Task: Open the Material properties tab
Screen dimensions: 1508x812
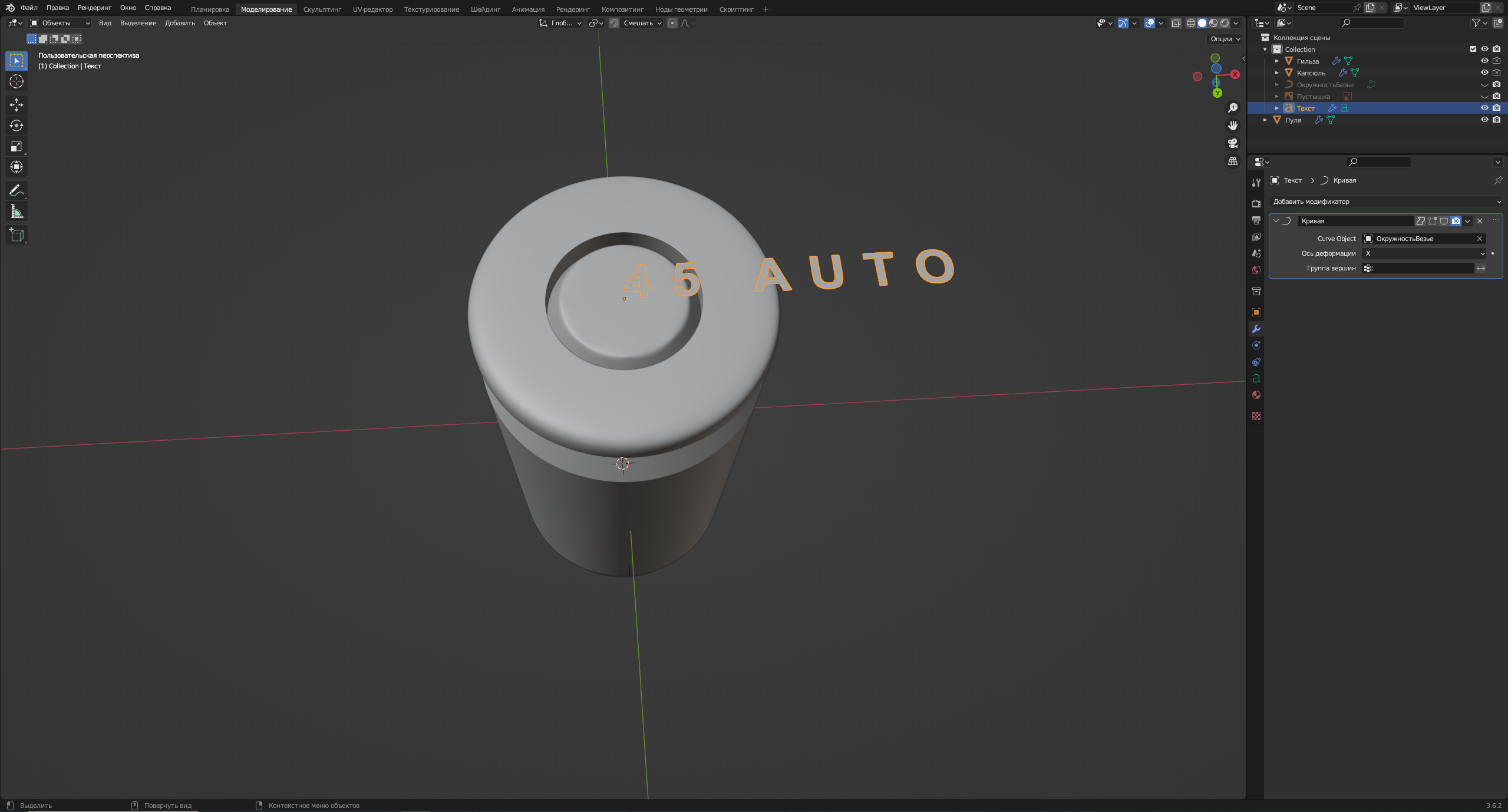Action: [x=1256, y=395]
